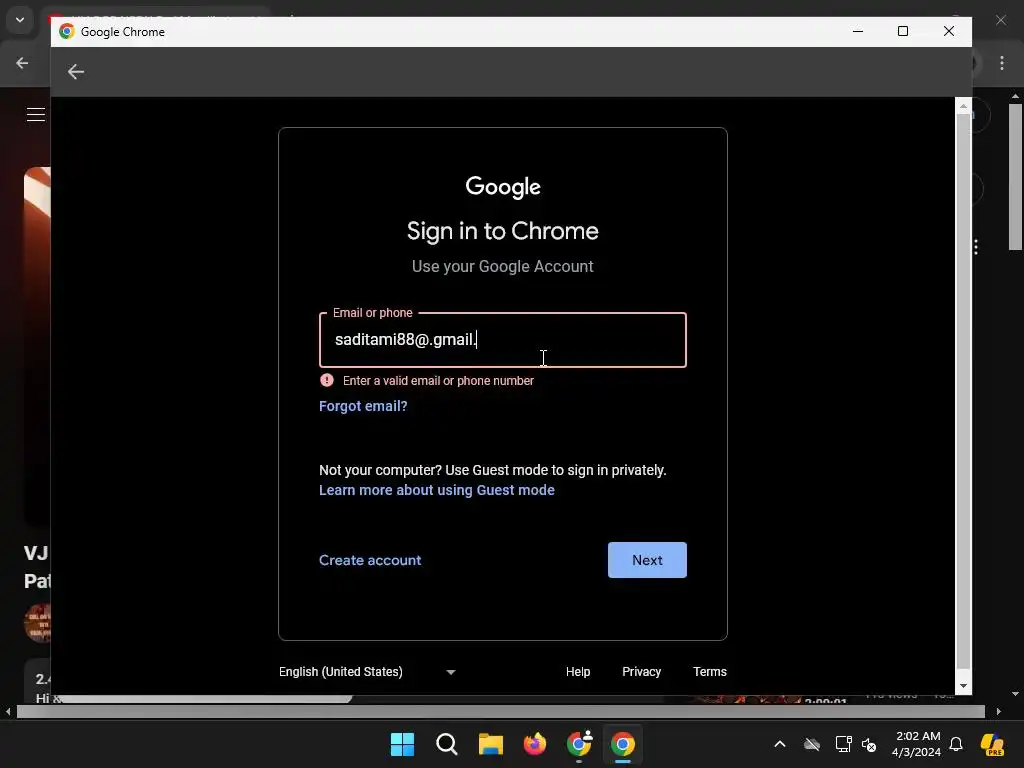Click the Google logo on sign-in card
Viewport: 1024px width, 768px height.
[502, 187]
